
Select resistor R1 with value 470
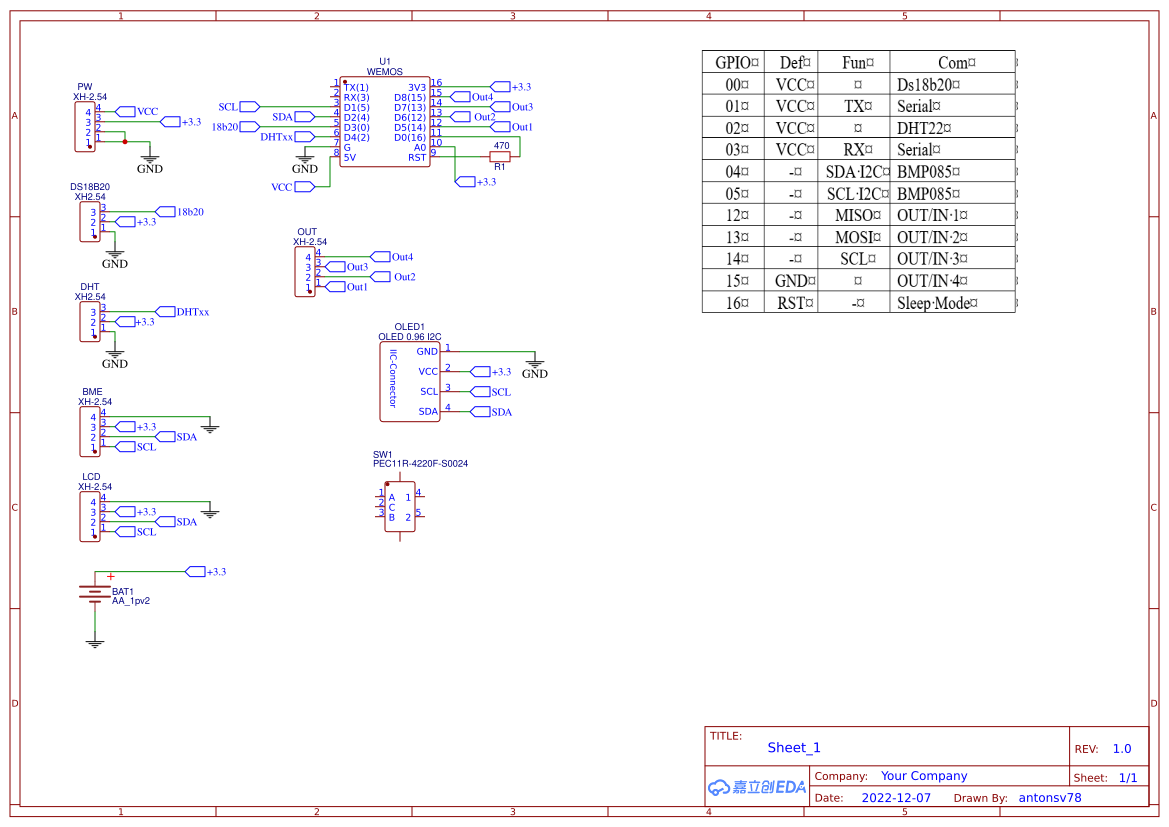[x=499, y=156]
